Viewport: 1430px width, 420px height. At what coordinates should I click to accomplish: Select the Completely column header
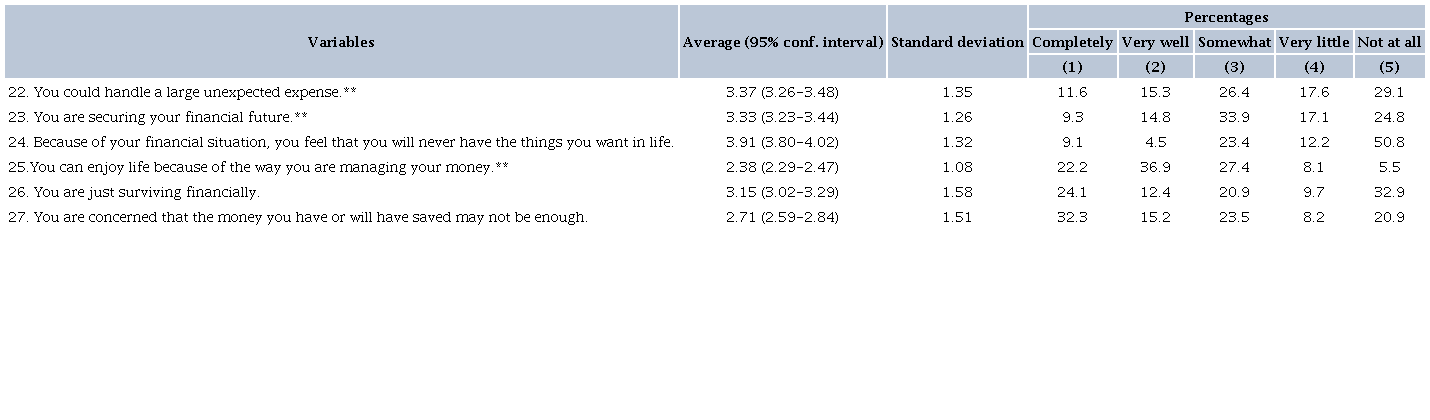tap(1072, 42)
